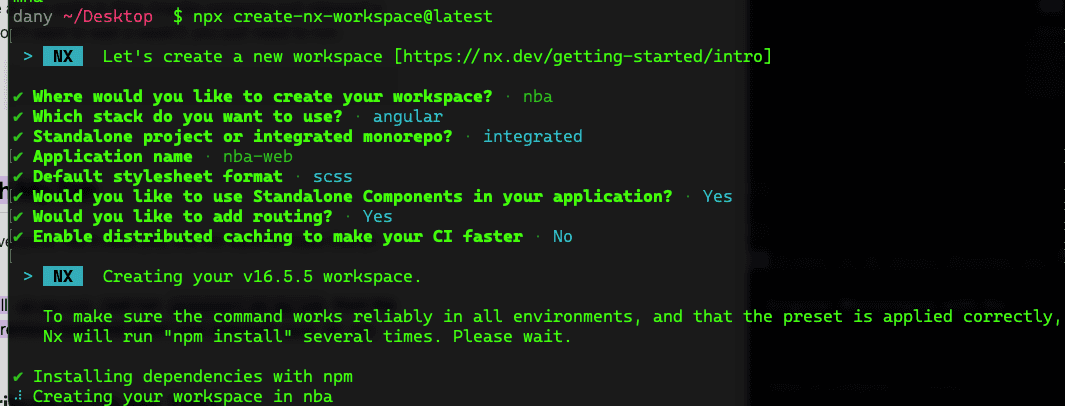Click the checkmark beside "Default stylesheet format"
The image size is (1065, 406).
click(19, 176)
